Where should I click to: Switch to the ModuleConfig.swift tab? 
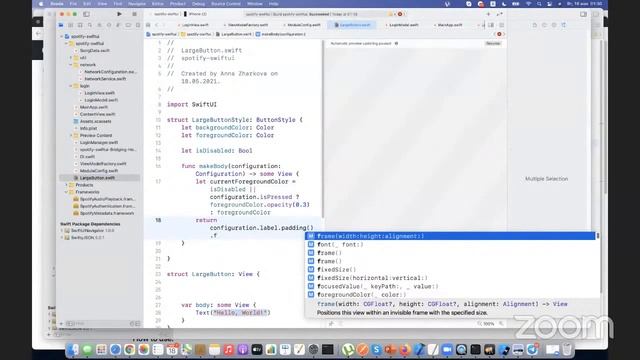(304, 25)
